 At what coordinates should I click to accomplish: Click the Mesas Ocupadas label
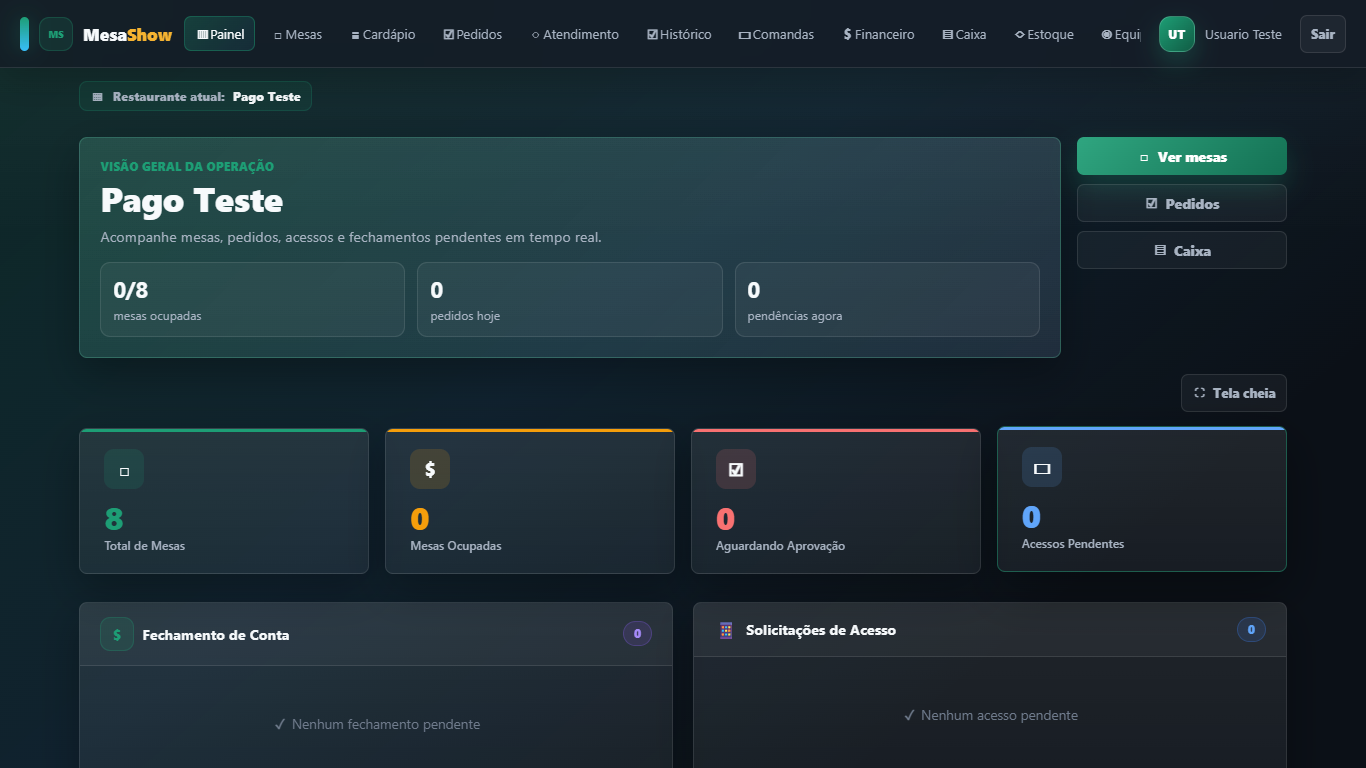click(456, 546)
